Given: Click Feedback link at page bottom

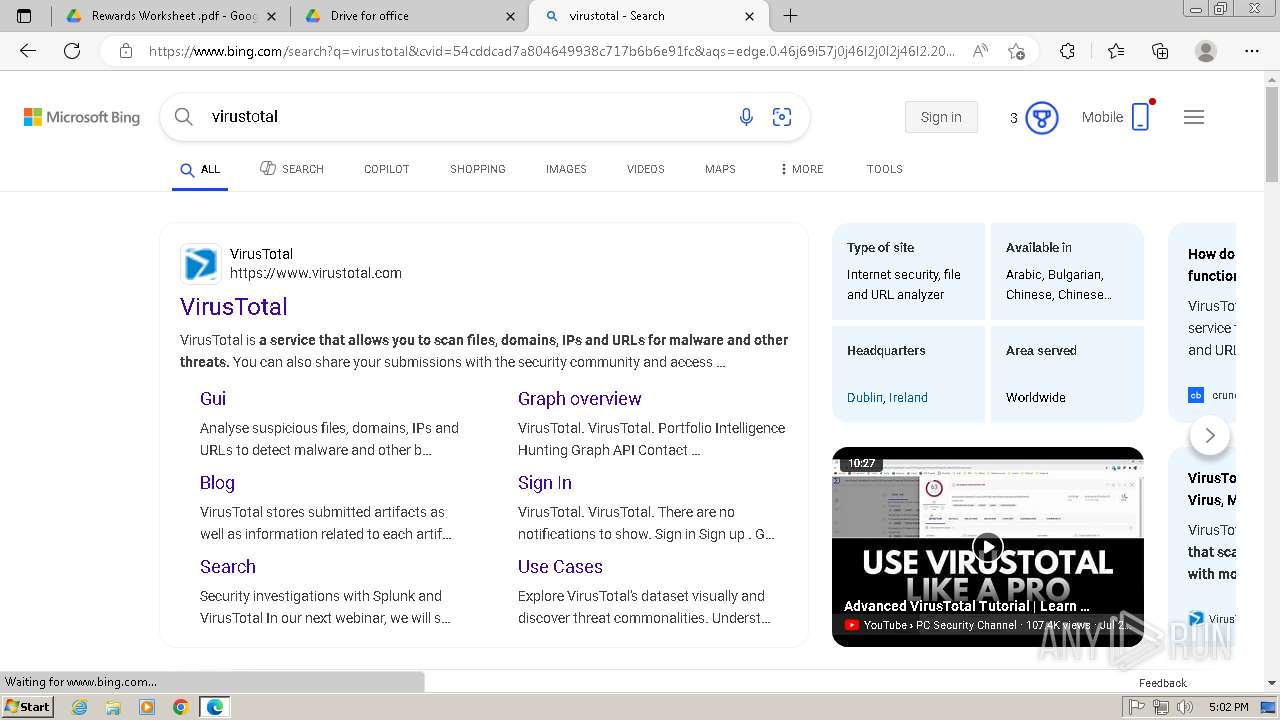Looking at the screenshot, I should point(1163,683).
